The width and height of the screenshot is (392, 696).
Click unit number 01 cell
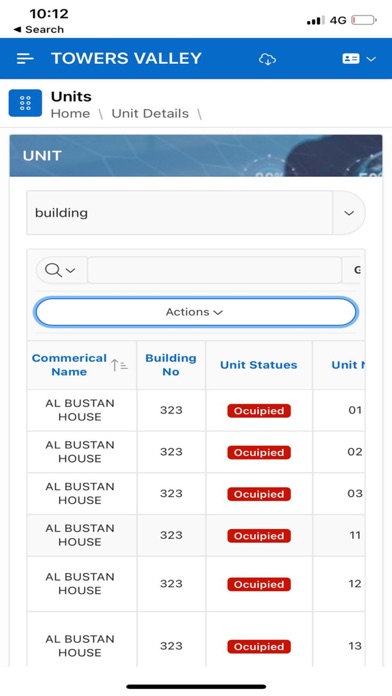coord(355,410)
